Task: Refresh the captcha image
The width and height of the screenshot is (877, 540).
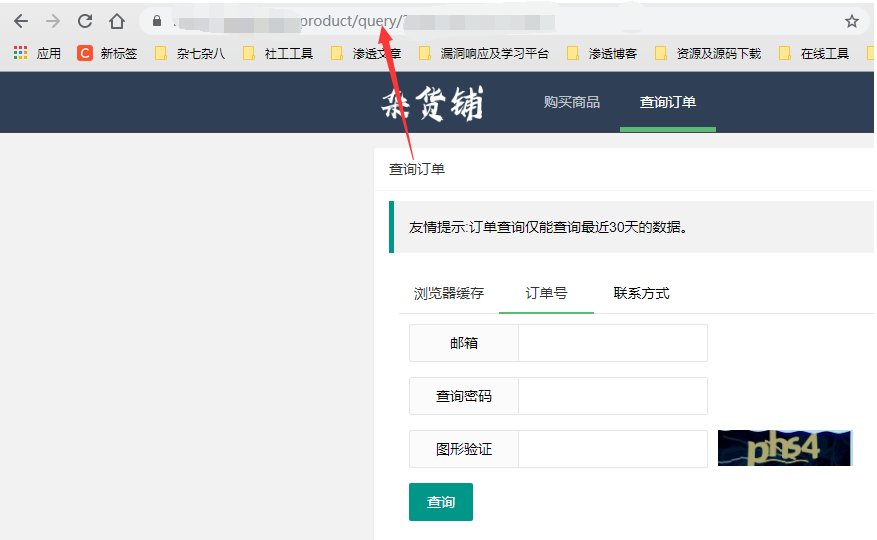Action: tap(784, 448)
